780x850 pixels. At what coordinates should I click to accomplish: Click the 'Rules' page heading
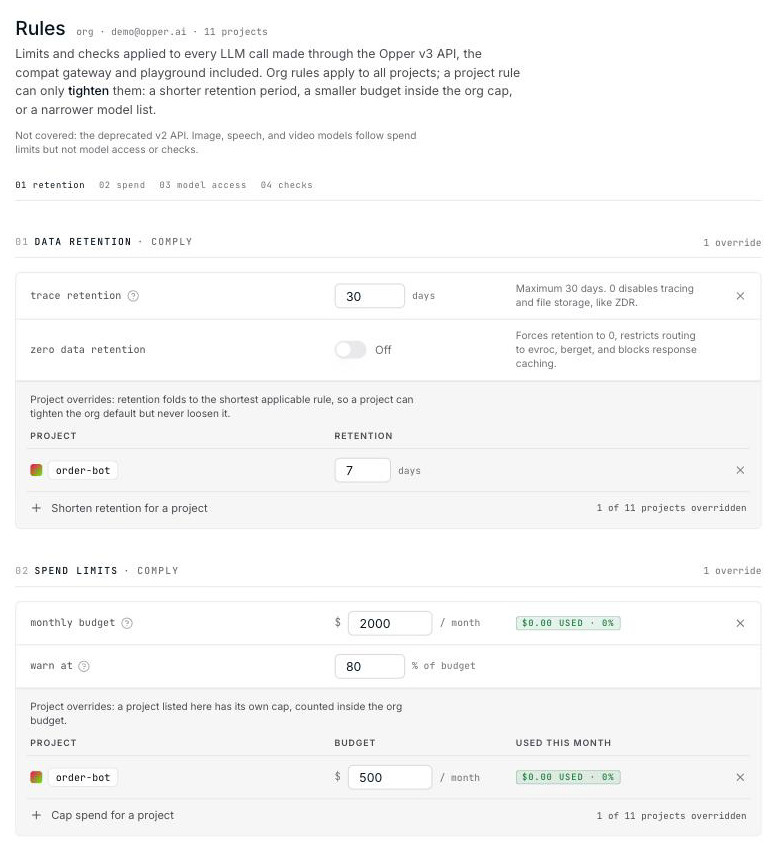click(x=40, y=28)
